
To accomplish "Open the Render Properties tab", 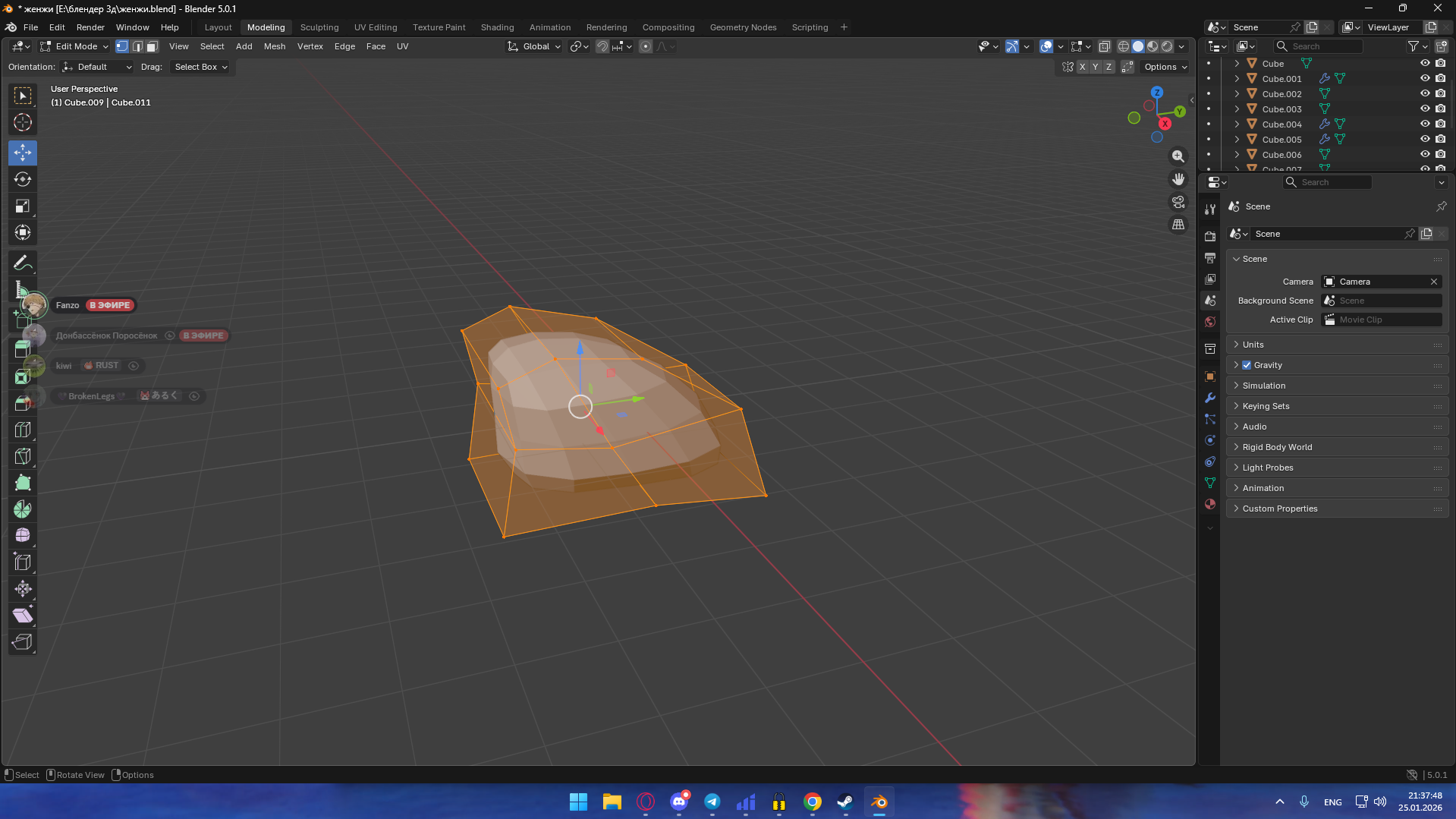I will (x=1210, y=236).
